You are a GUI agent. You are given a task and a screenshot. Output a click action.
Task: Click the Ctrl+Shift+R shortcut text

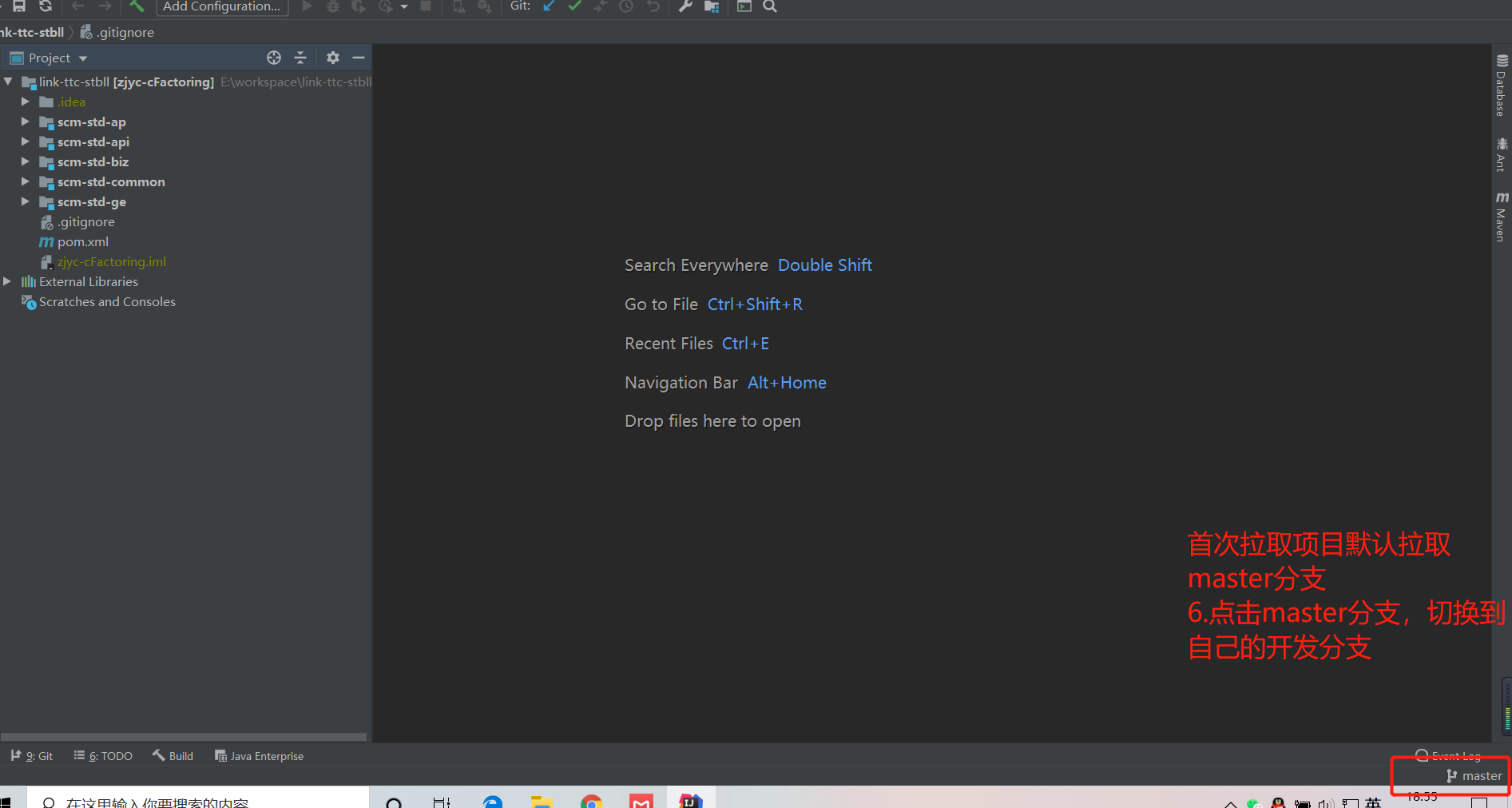coord(755,304)
